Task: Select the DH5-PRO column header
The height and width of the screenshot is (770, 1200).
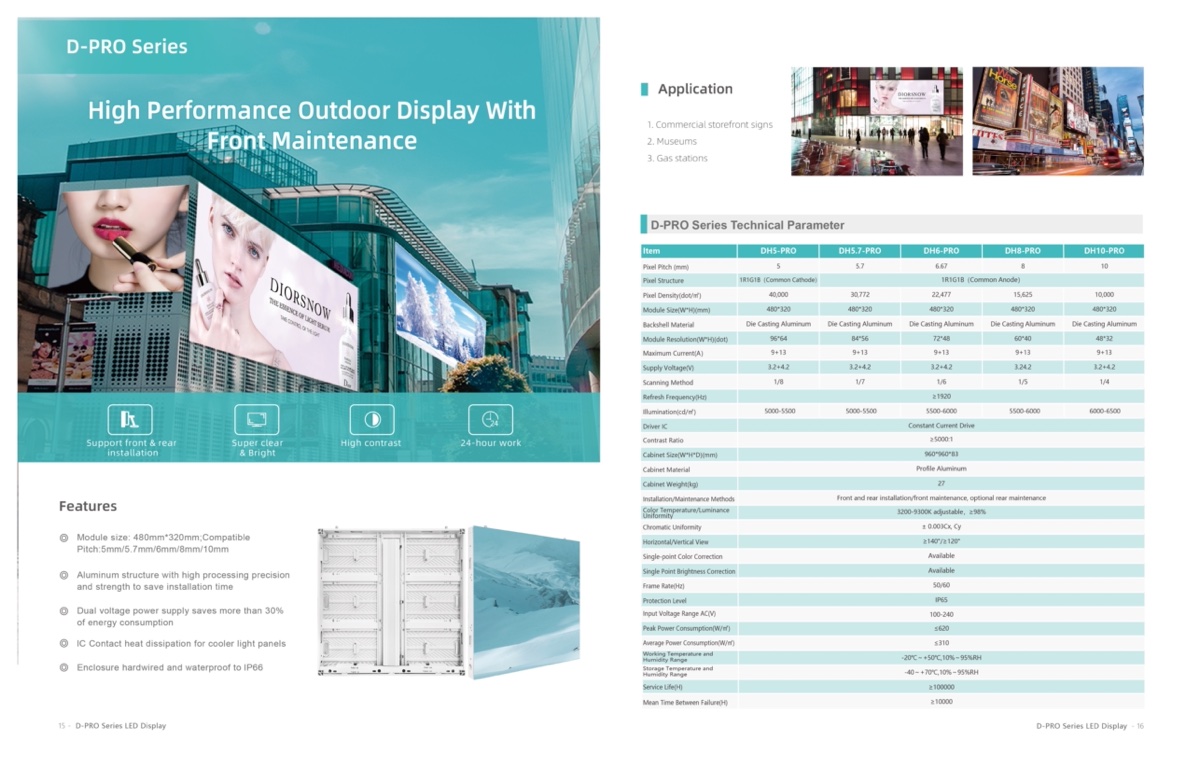Action: click(x=778, y=251)
